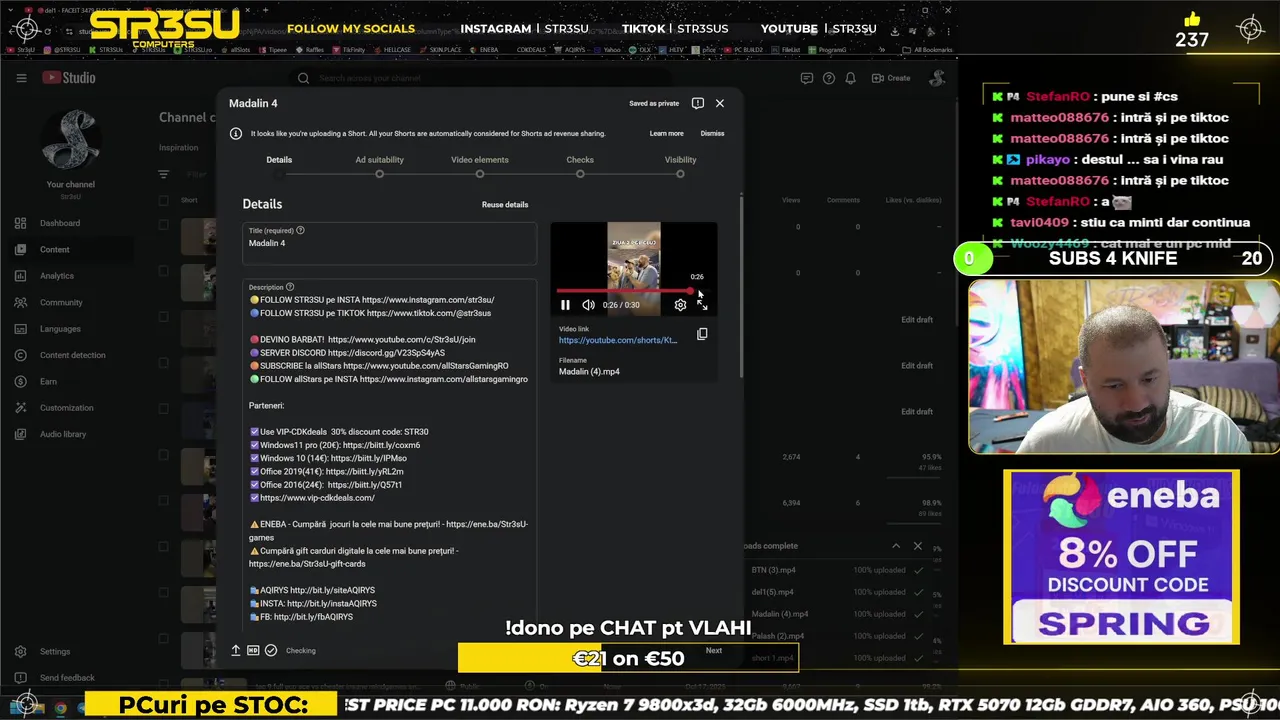1280x720 pixels.
Task: Click the Audio library icon
Action: 20,434
